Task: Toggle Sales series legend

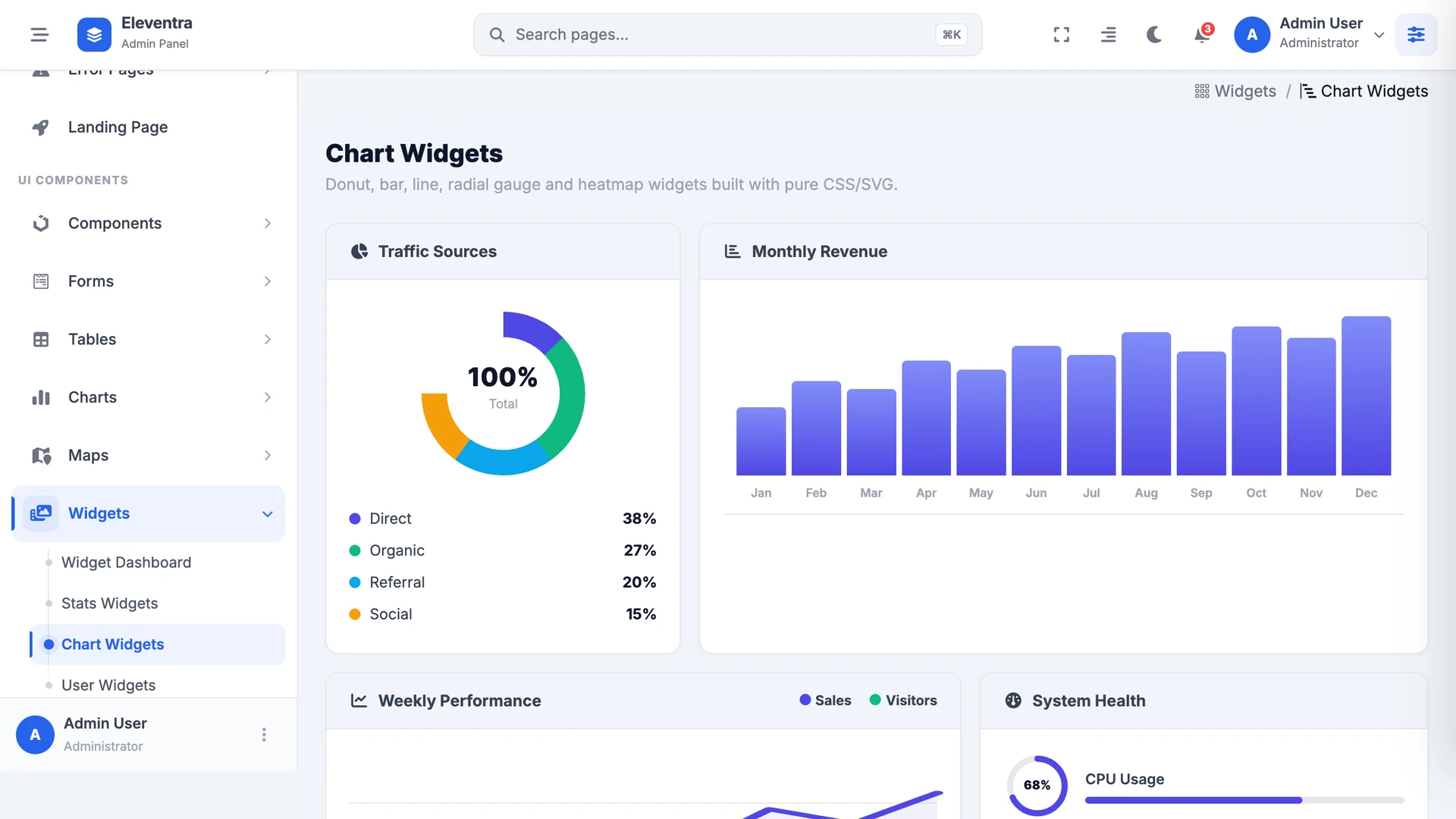Action: (x=825, y=700)
